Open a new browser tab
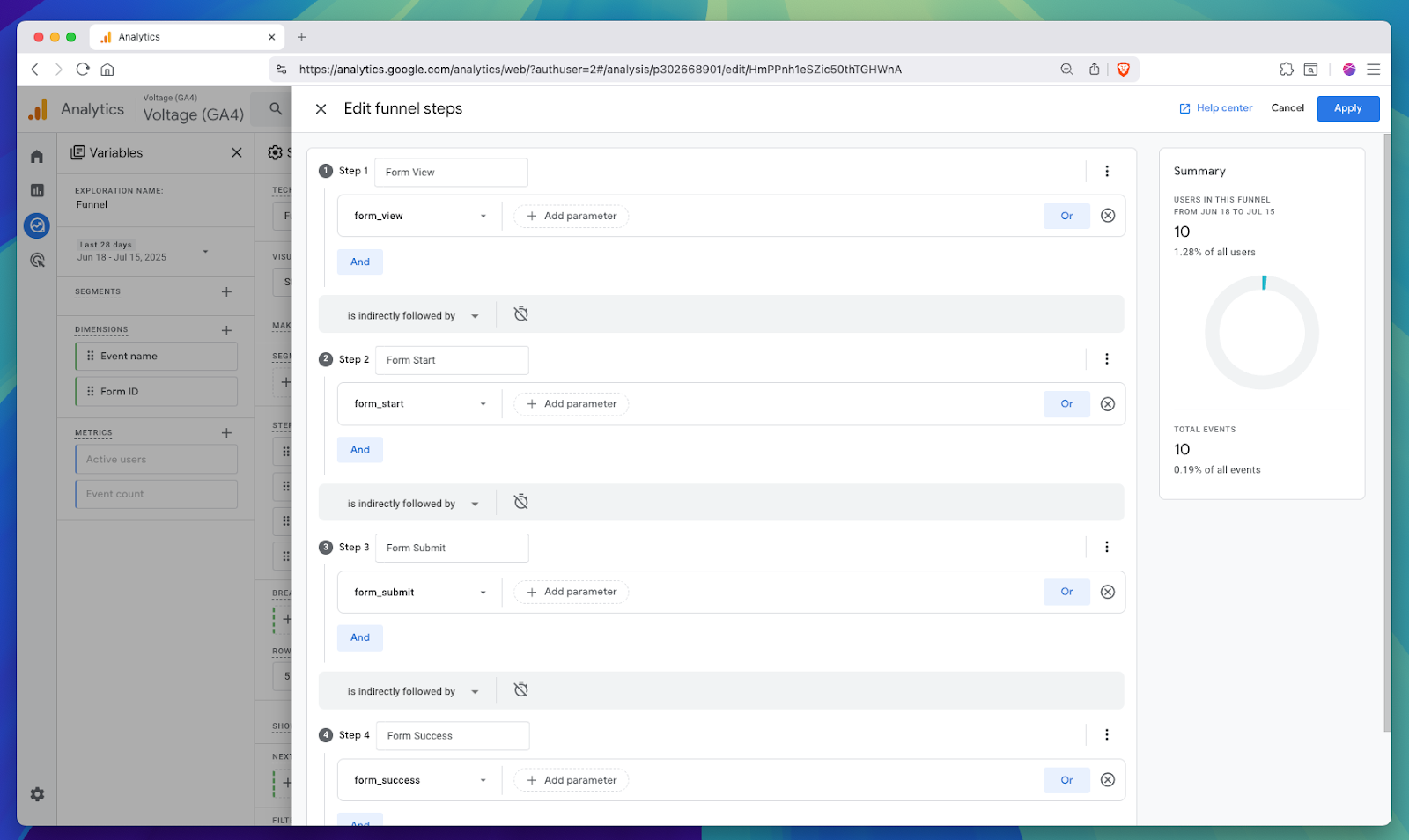Image resolution: width=1409 pixels, height=840 pixels. (x=301, y=37)
